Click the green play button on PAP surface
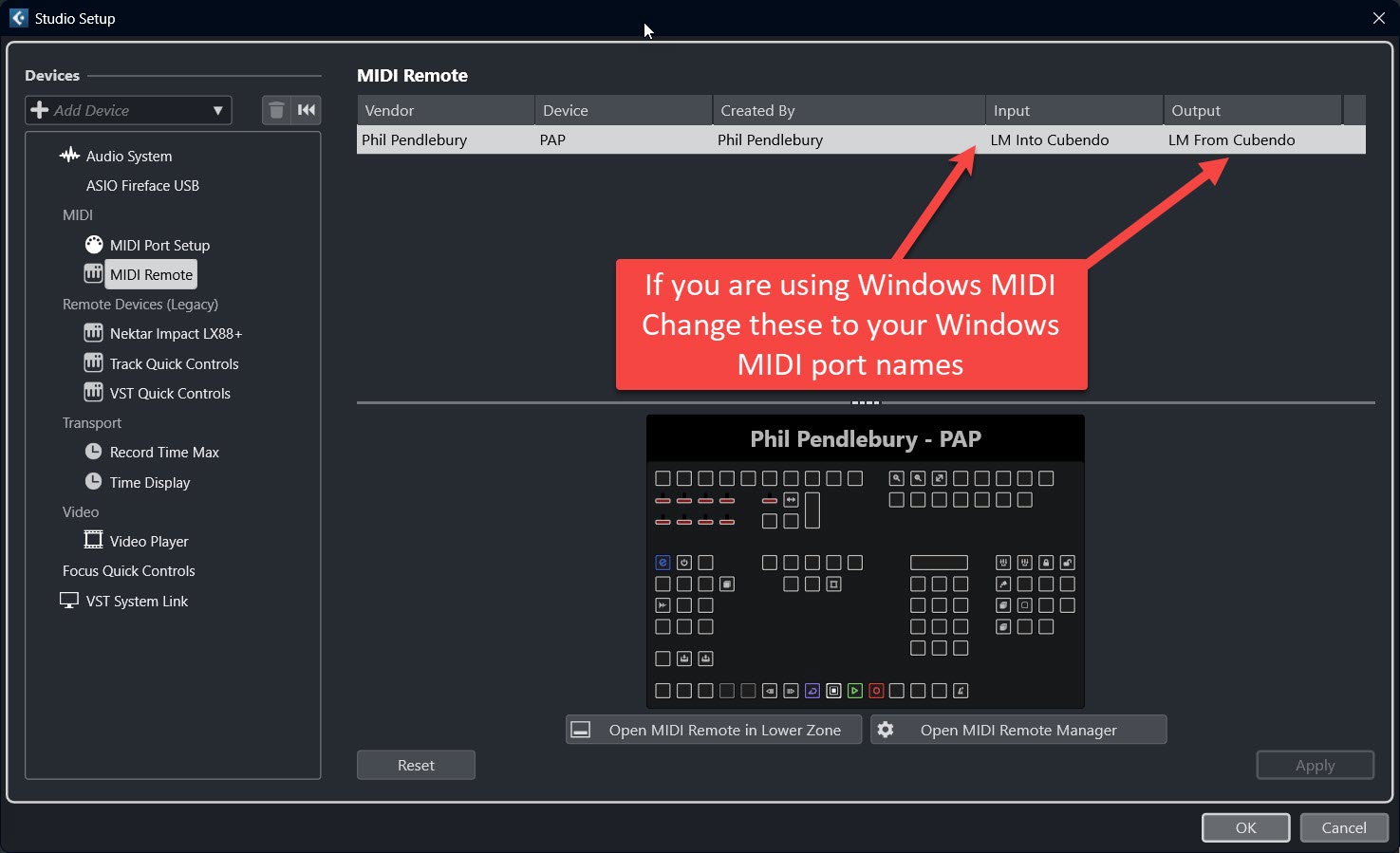Image resolution: width=1400 pixels, height=853 pixels. tap(855, 691)
